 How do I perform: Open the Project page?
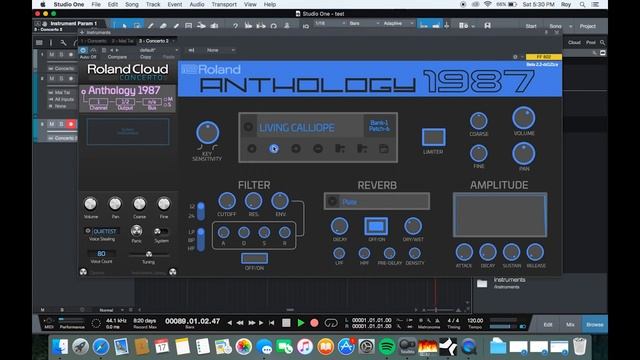click(x=587, y=26)
